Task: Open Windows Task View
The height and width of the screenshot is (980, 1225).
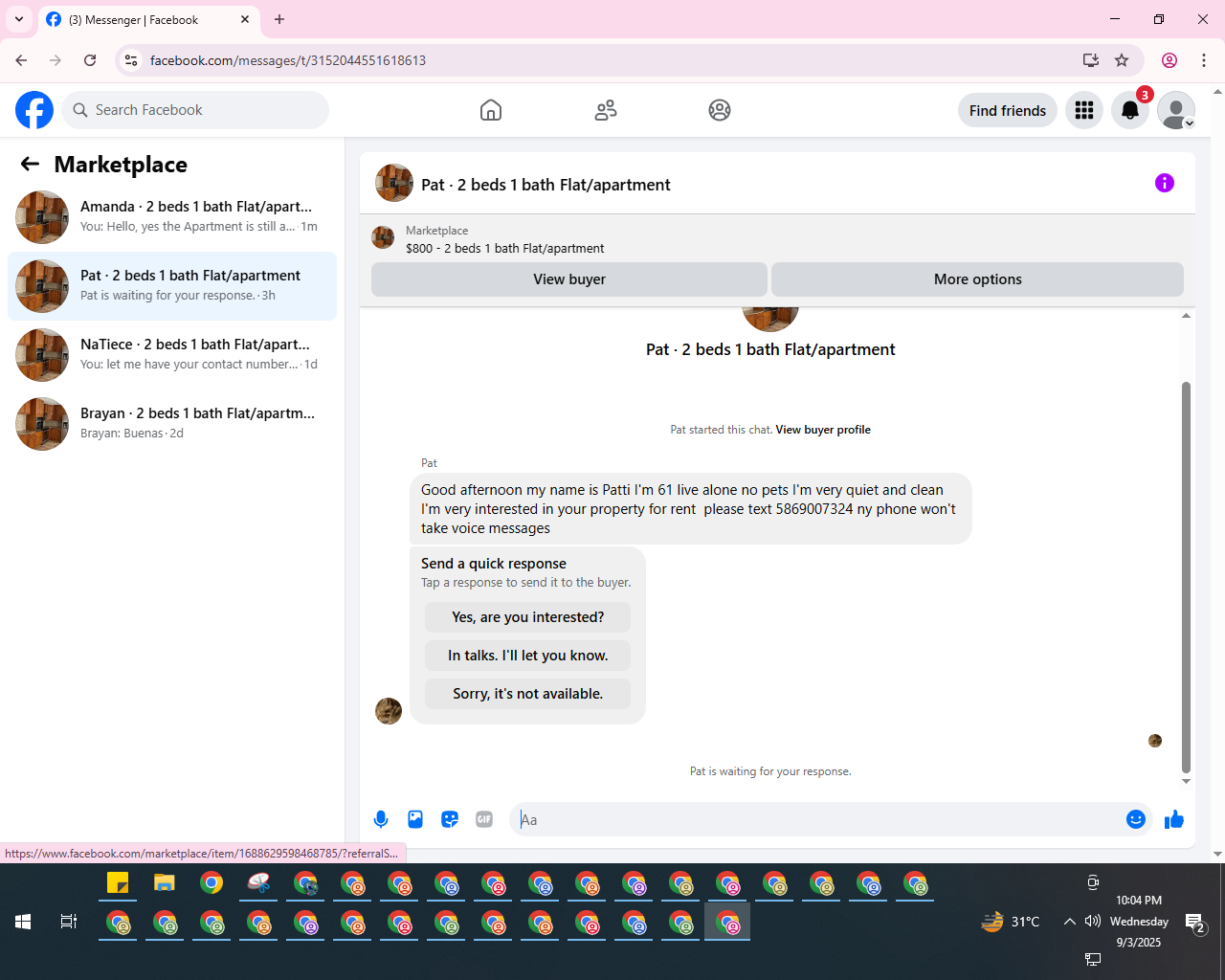Action: click(69, 922)
